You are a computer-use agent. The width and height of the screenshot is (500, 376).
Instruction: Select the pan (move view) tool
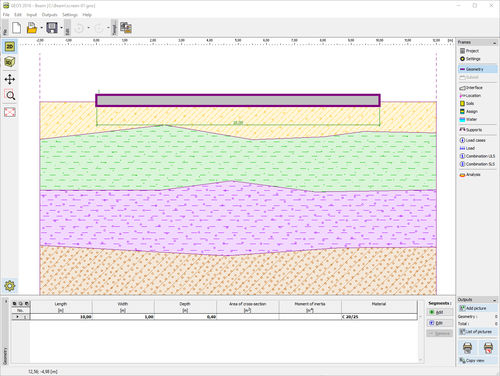(x=10, y=79)
